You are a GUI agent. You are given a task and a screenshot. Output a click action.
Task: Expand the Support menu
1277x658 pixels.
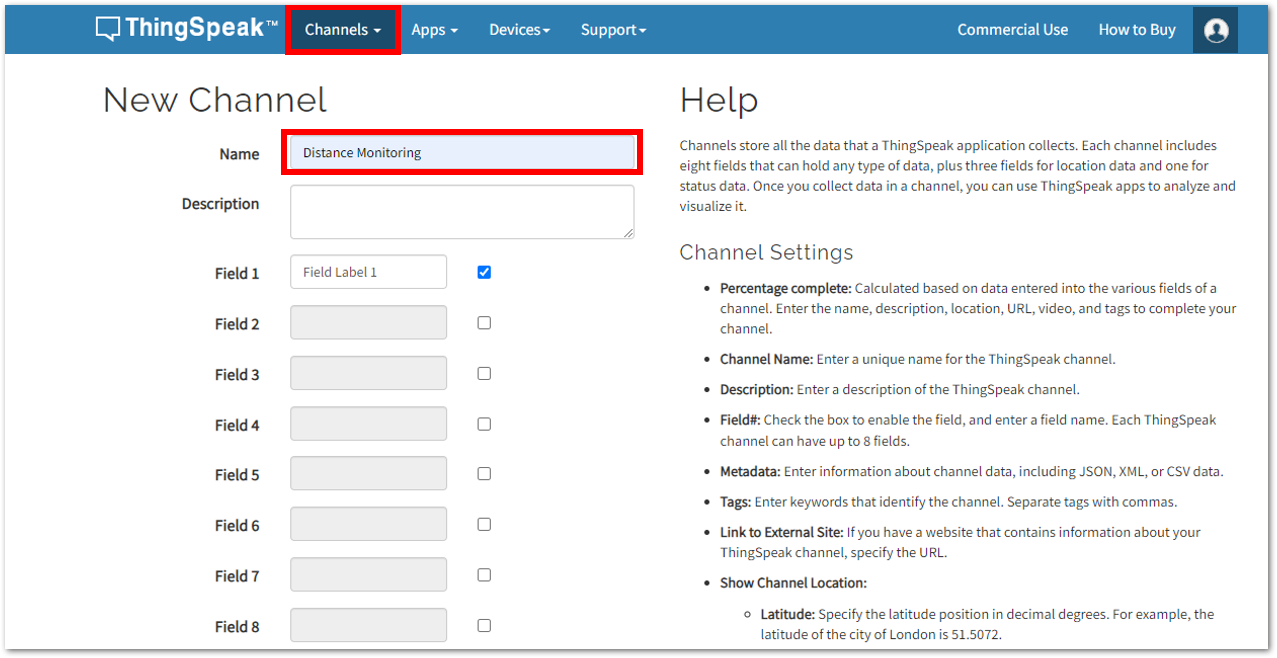[614, 30]
